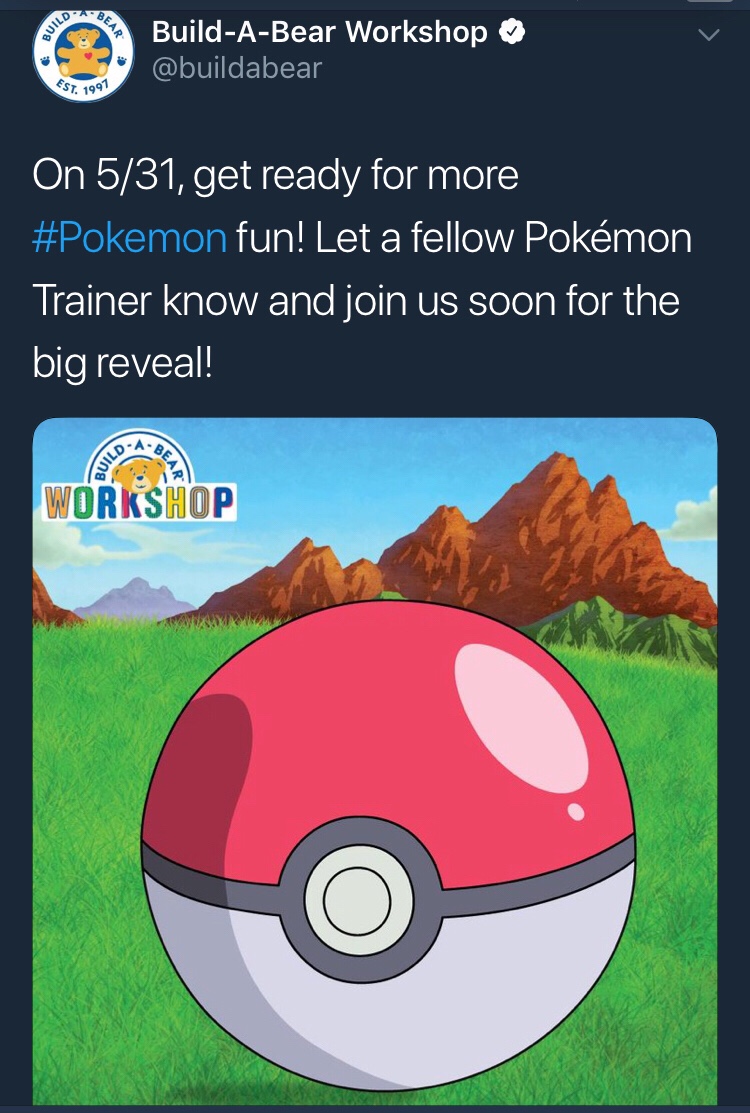Click the word "Pokémon" before Trainer

point(608,238)
